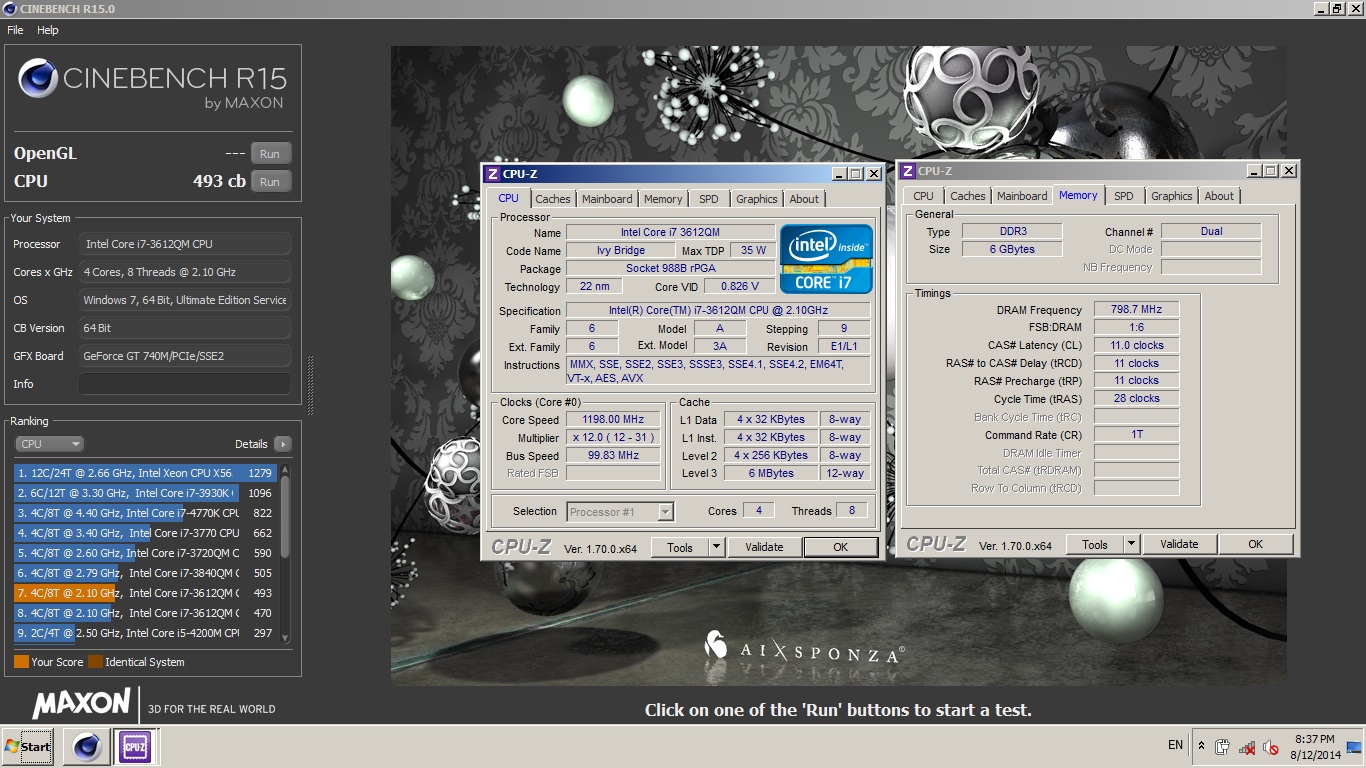Click OK in left CPU-Z window
This screenshot has width=1366, height=768.
[840, 547]
